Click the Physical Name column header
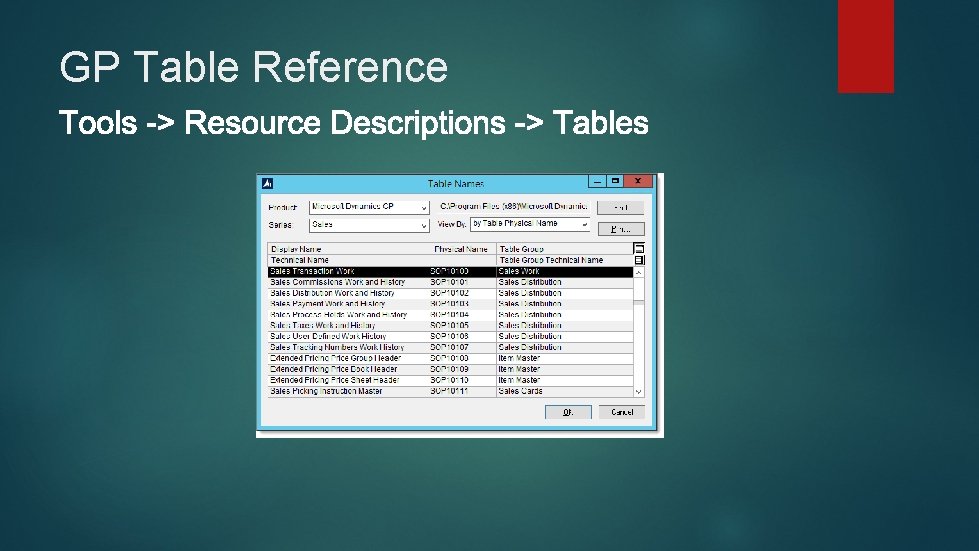979x551 pixels. [x=461, y=249]
